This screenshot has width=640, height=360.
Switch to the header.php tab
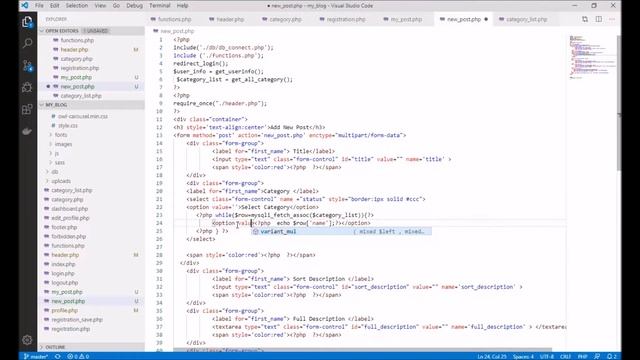pyautogui.click(x=230, y=19)
